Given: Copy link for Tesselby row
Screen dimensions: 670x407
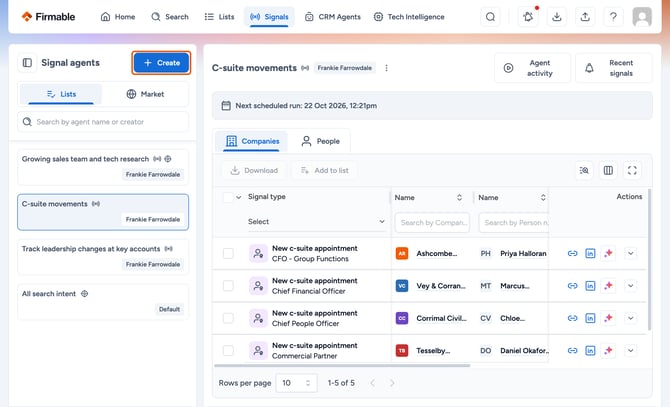Looking at the screenshot, I should (573, 351).
